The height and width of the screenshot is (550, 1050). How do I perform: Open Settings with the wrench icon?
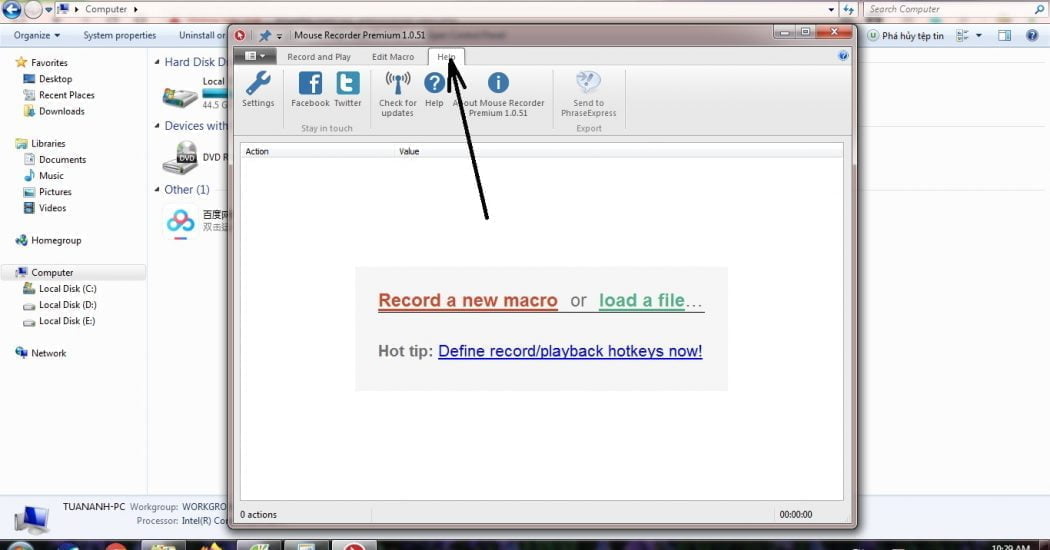coord(258,89)
